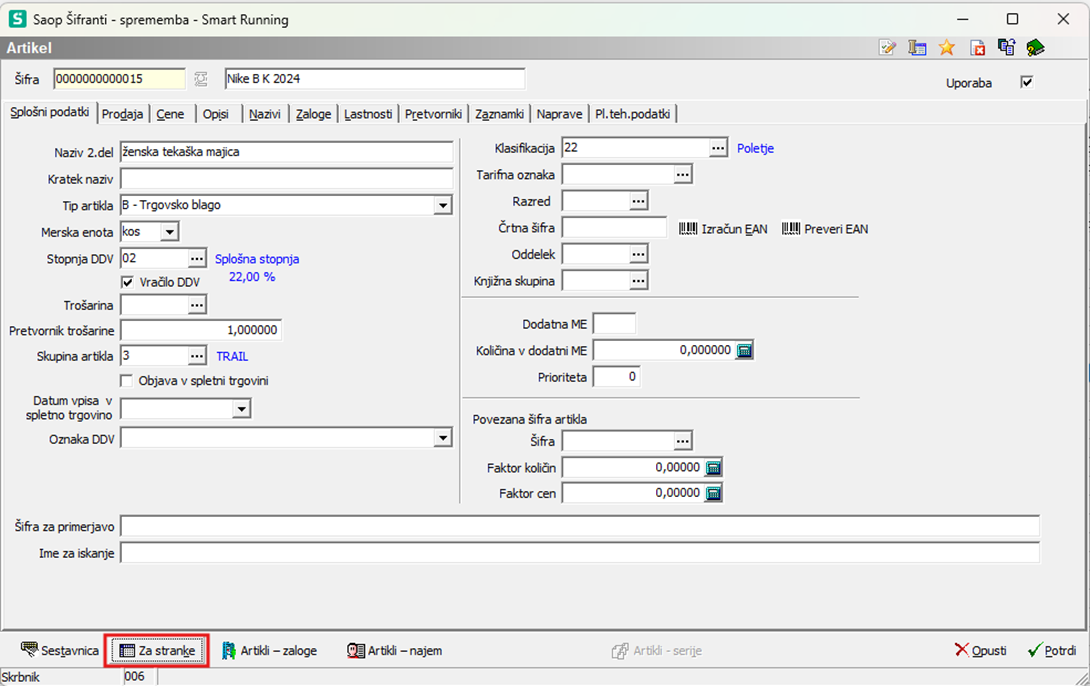Switch to the Lastnosti tab
The height and width of the screenshot is (686, 1090).
[368, 114]
